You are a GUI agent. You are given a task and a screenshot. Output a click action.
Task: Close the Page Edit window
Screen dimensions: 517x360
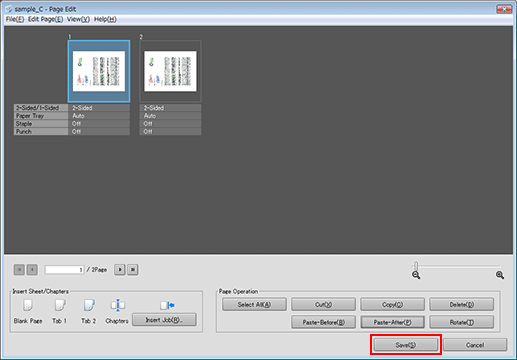504,9
